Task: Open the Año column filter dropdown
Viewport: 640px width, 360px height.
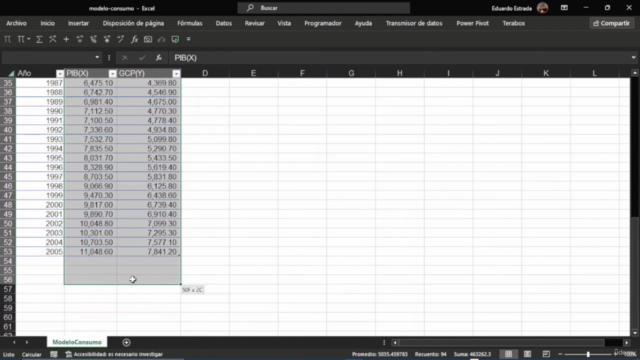Action: coord(60,73)
